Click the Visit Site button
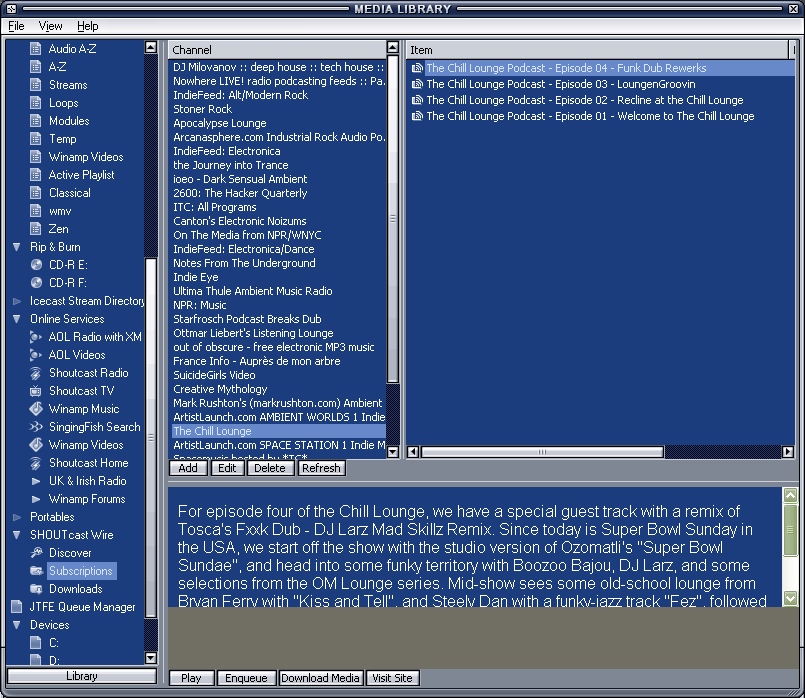Viewport: 805px width, 698px height. 392,678
